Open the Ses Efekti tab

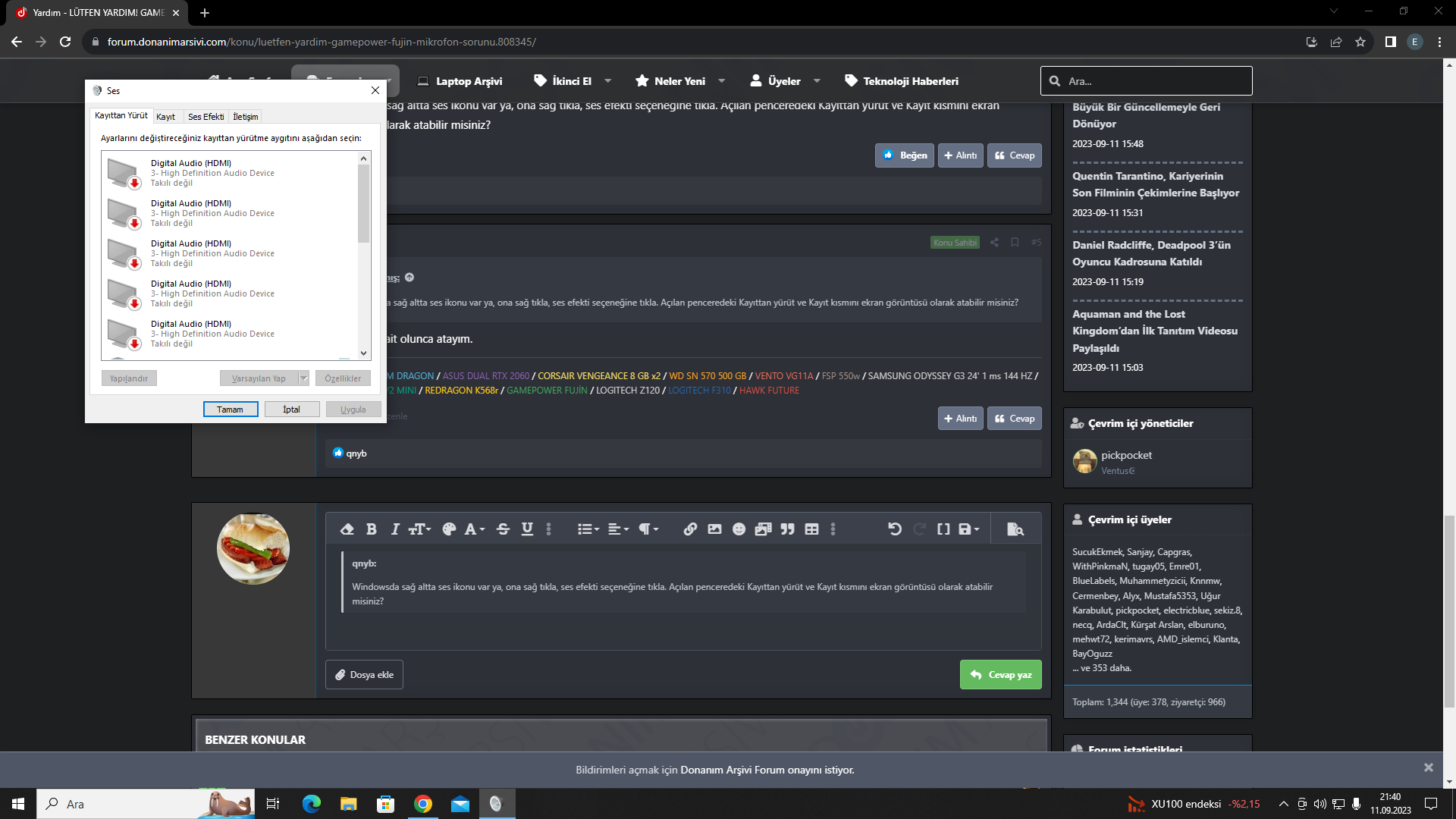(206, 117)
